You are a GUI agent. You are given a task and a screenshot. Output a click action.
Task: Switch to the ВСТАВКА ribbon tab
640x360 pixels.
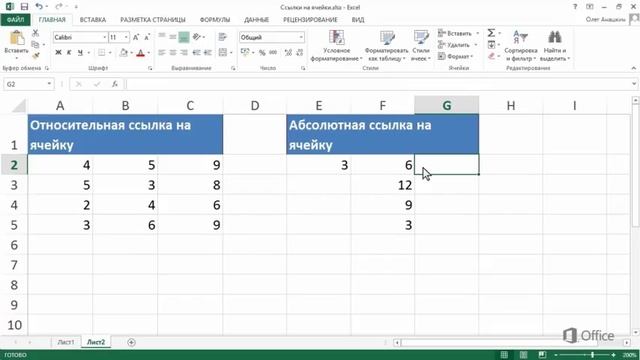93,20
